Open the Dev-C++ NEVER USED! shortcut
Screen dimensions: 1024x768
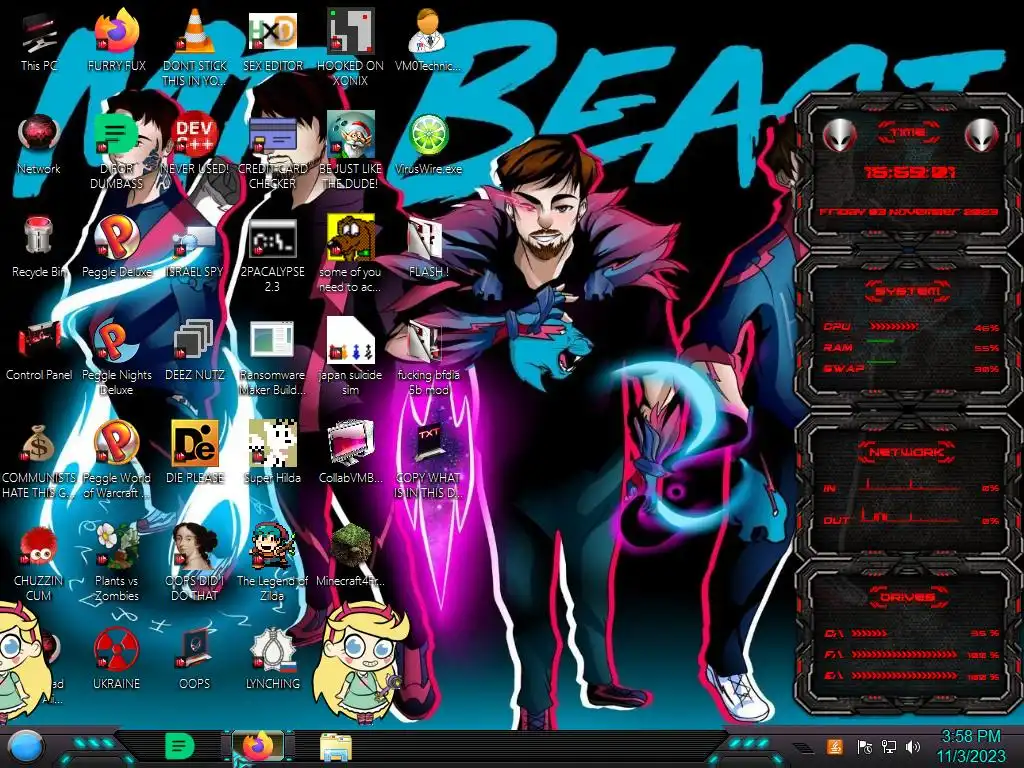pos(195,145)
